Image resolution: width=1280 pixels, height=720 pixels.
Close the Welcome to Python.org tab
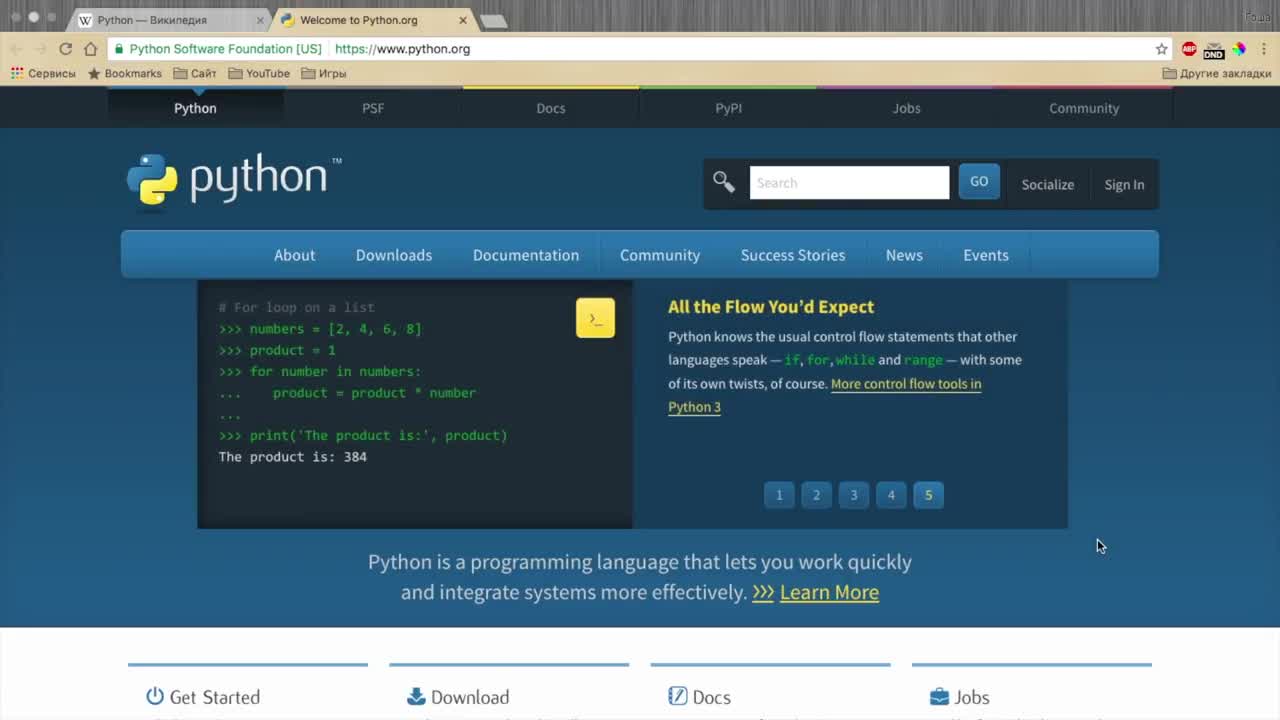click(x=463, y=20)
